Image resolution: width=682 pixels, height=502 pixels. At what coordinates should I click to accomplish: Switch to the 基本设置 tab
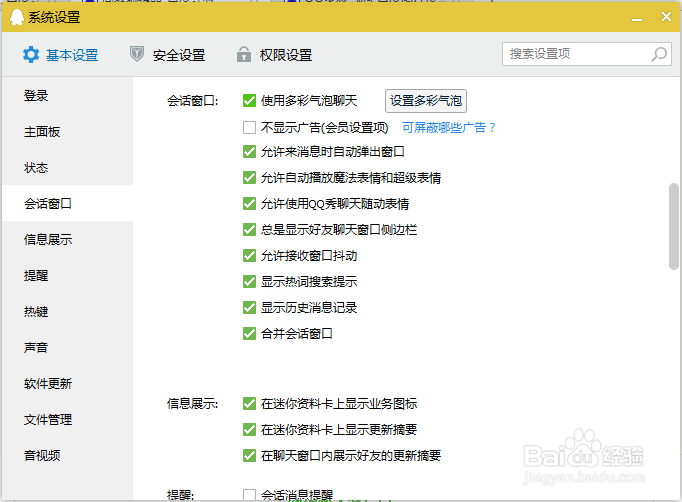click(x=60, y=55)
